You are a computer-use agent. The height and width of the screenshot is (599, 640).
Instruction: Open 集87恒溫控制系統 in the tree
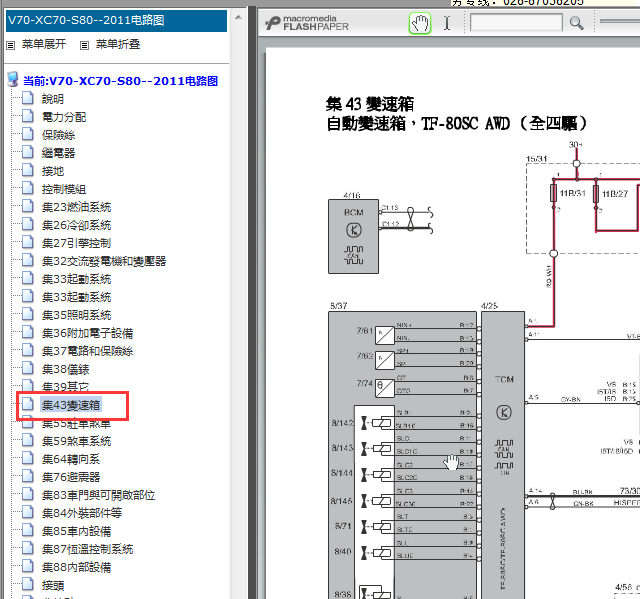tap(87, 549)
